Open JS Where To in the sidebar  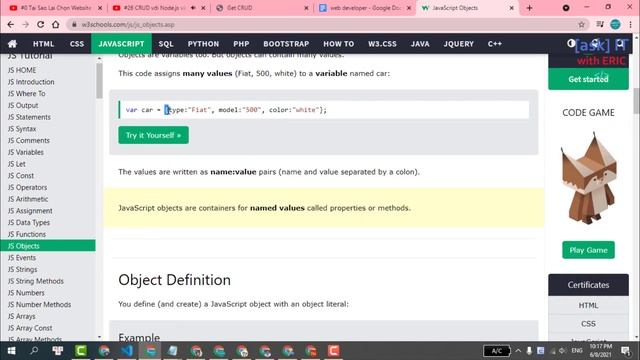[27, 93]
